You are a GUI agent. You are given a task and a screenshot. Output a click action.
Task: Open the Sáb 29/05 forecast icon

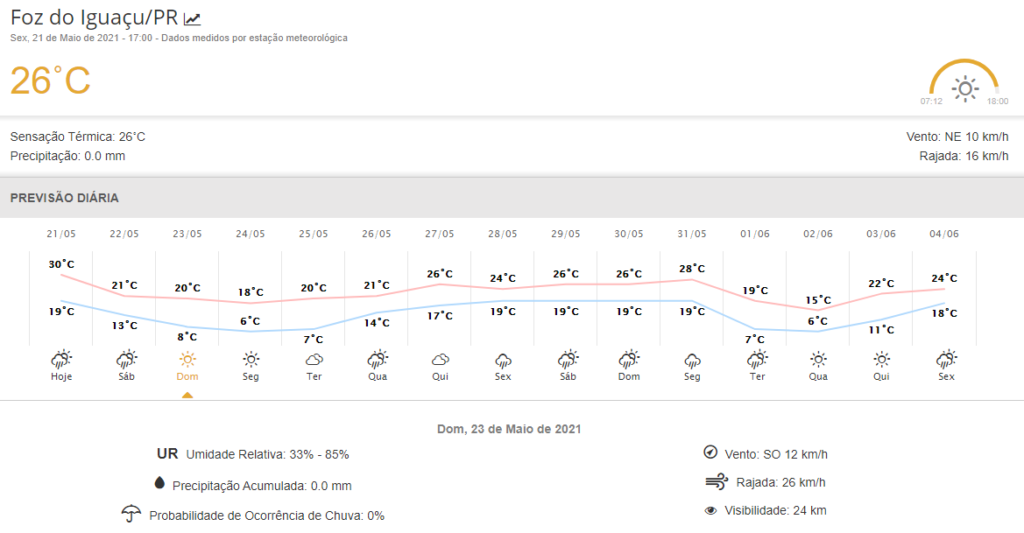(x=565, y=359)
